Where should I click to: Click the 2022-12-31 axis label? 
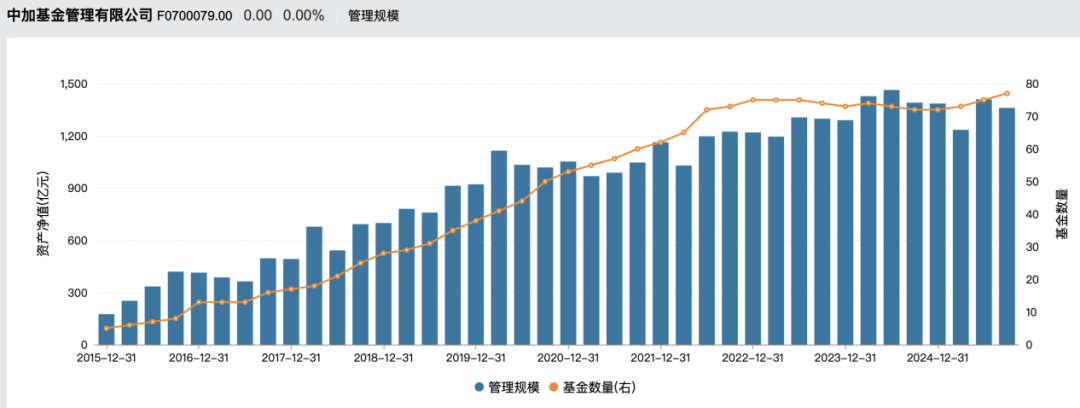pos(753,358)
